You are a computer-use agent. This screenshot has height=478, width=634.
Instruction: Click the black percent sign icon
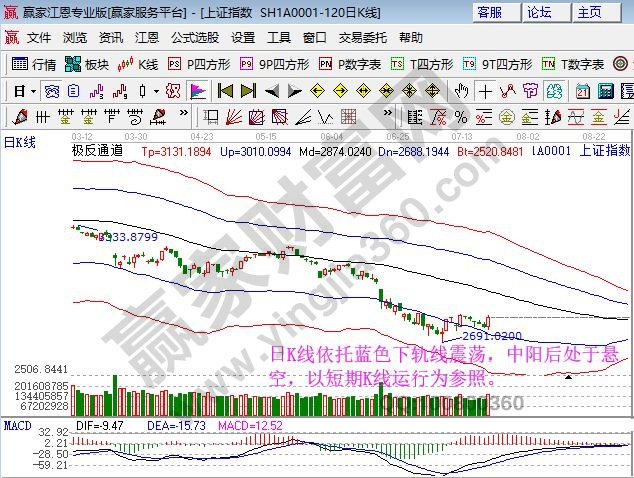(461, 117)
